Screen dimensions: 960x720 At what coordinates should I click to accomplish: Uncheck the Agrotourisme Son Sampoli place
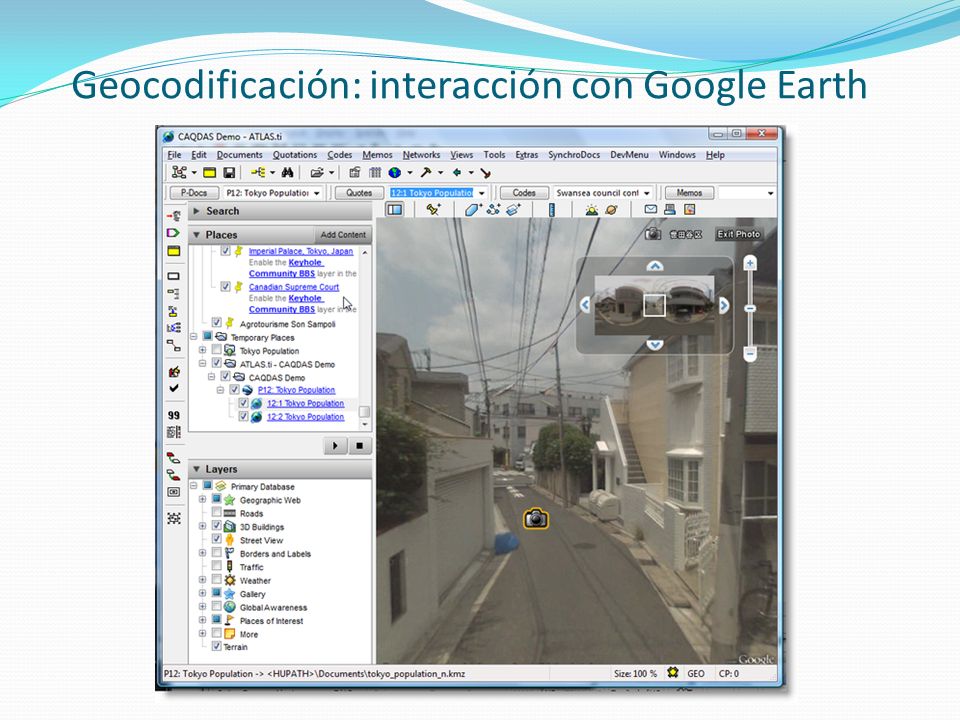click(216, 323)
